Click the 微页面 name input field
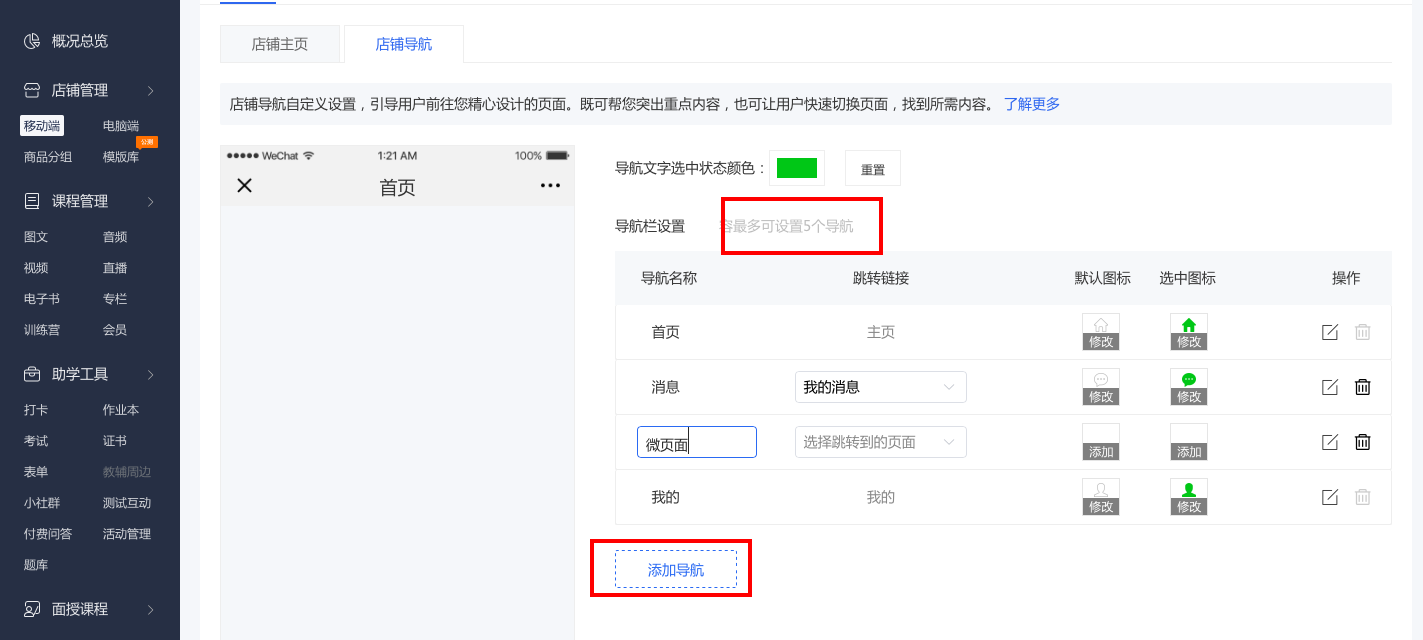1423x640 pixels. (697, 442)
